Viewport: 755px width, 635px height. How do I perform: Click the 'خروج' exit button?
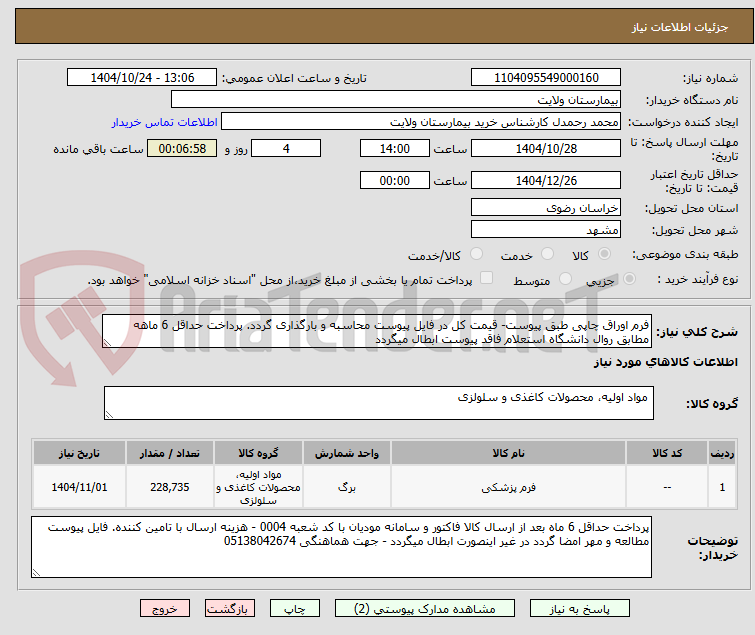[x=165, y=609]
